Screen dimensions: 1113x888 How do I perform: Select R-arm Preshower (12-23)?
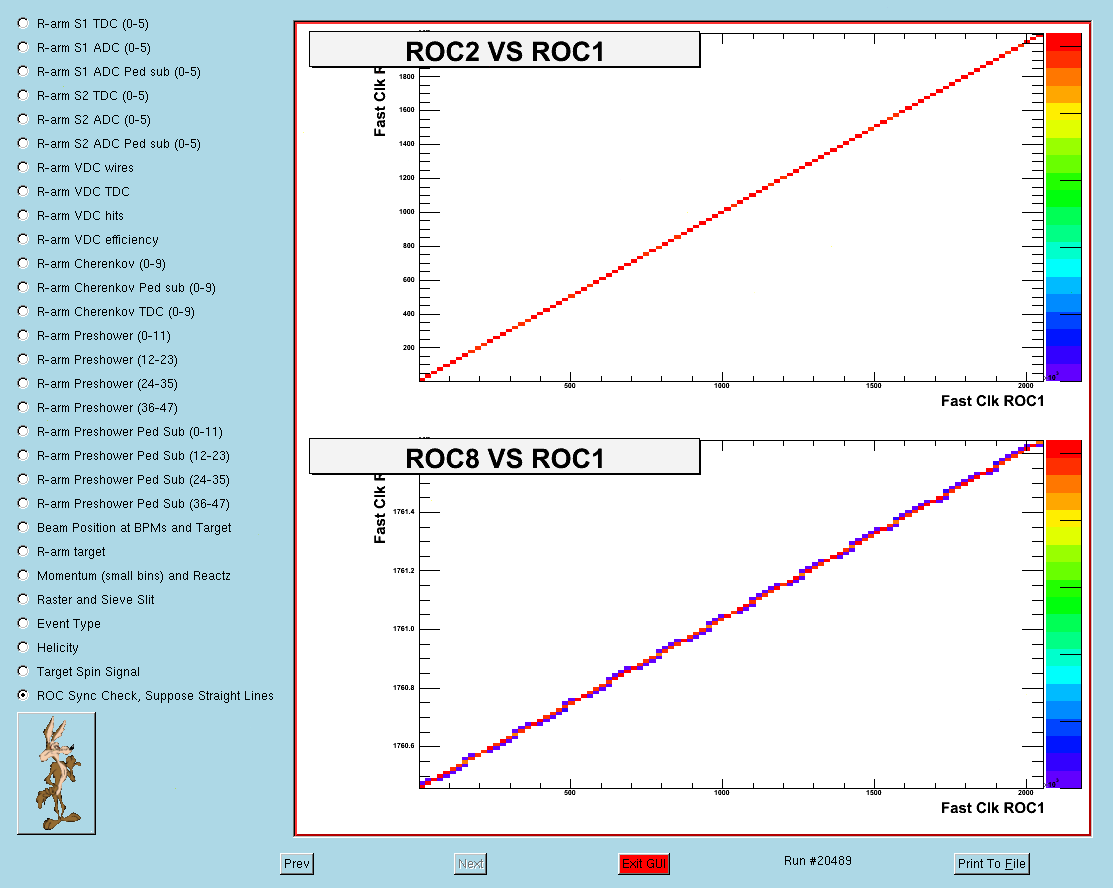pos(23,359)
